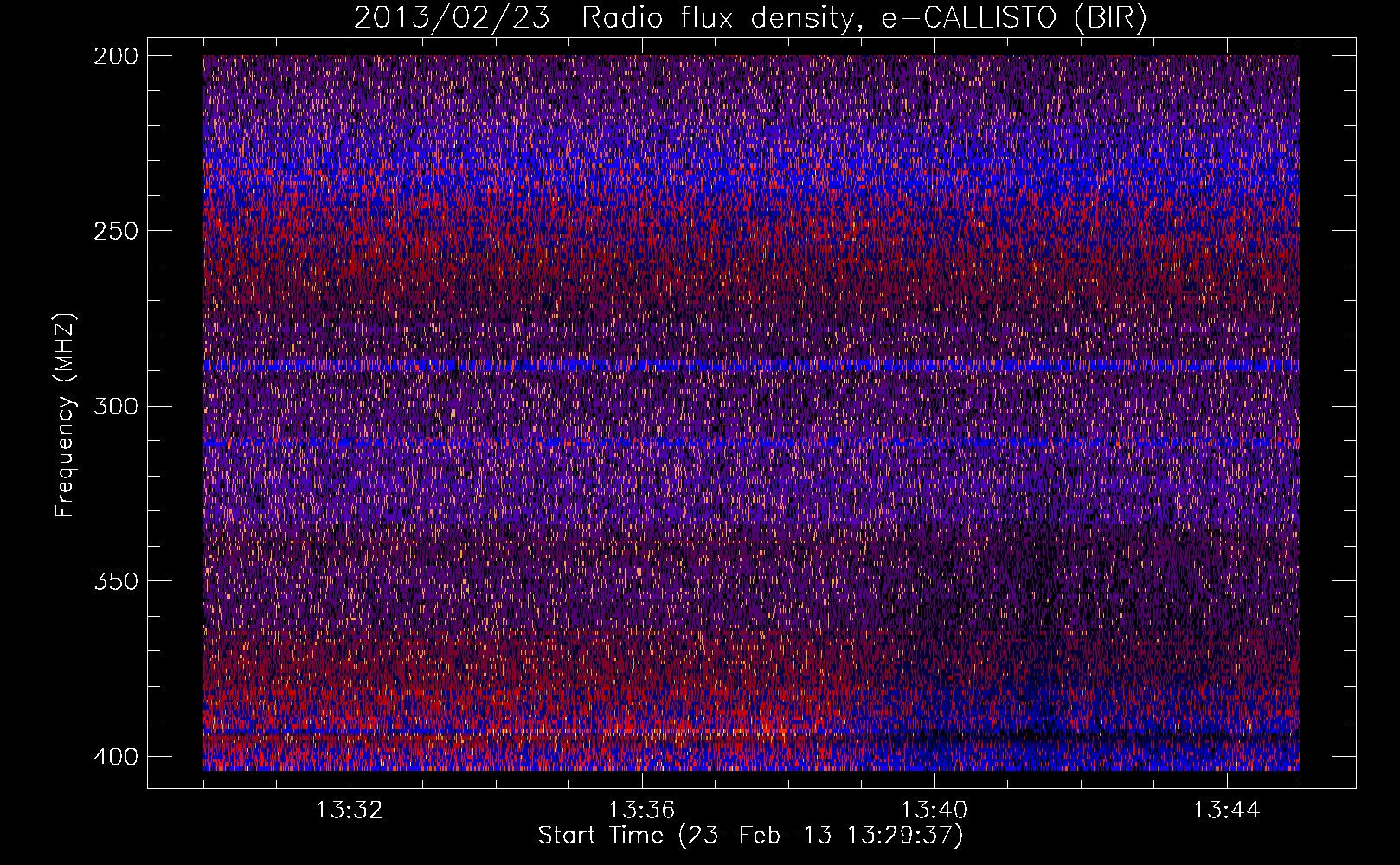The width and height of the screenshot is (1400, 865).
Task: Click the 400 frequency tick label
Action: click(x=115, y=756)
